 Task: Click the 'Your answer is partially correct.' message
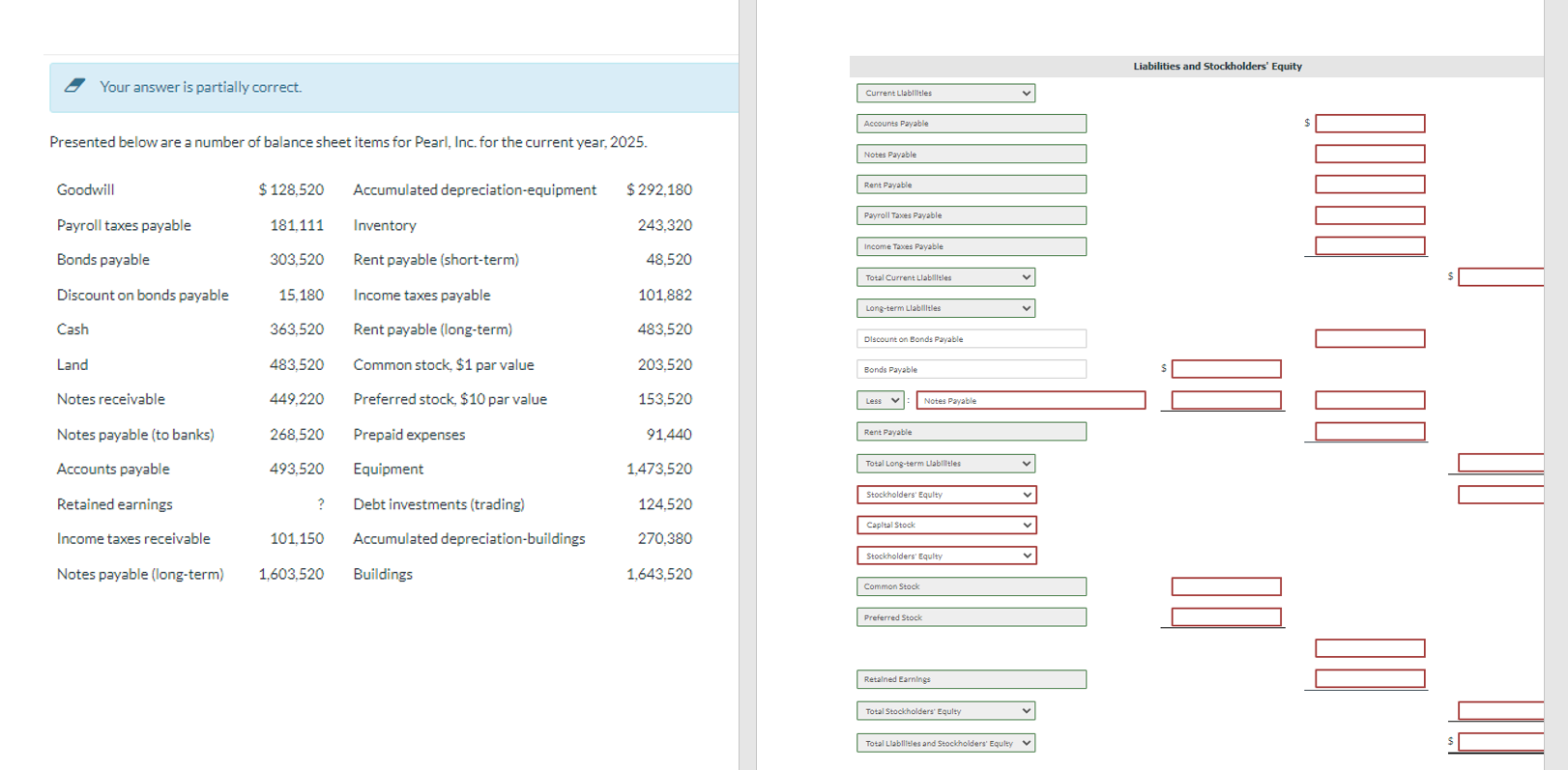point(200,87)
